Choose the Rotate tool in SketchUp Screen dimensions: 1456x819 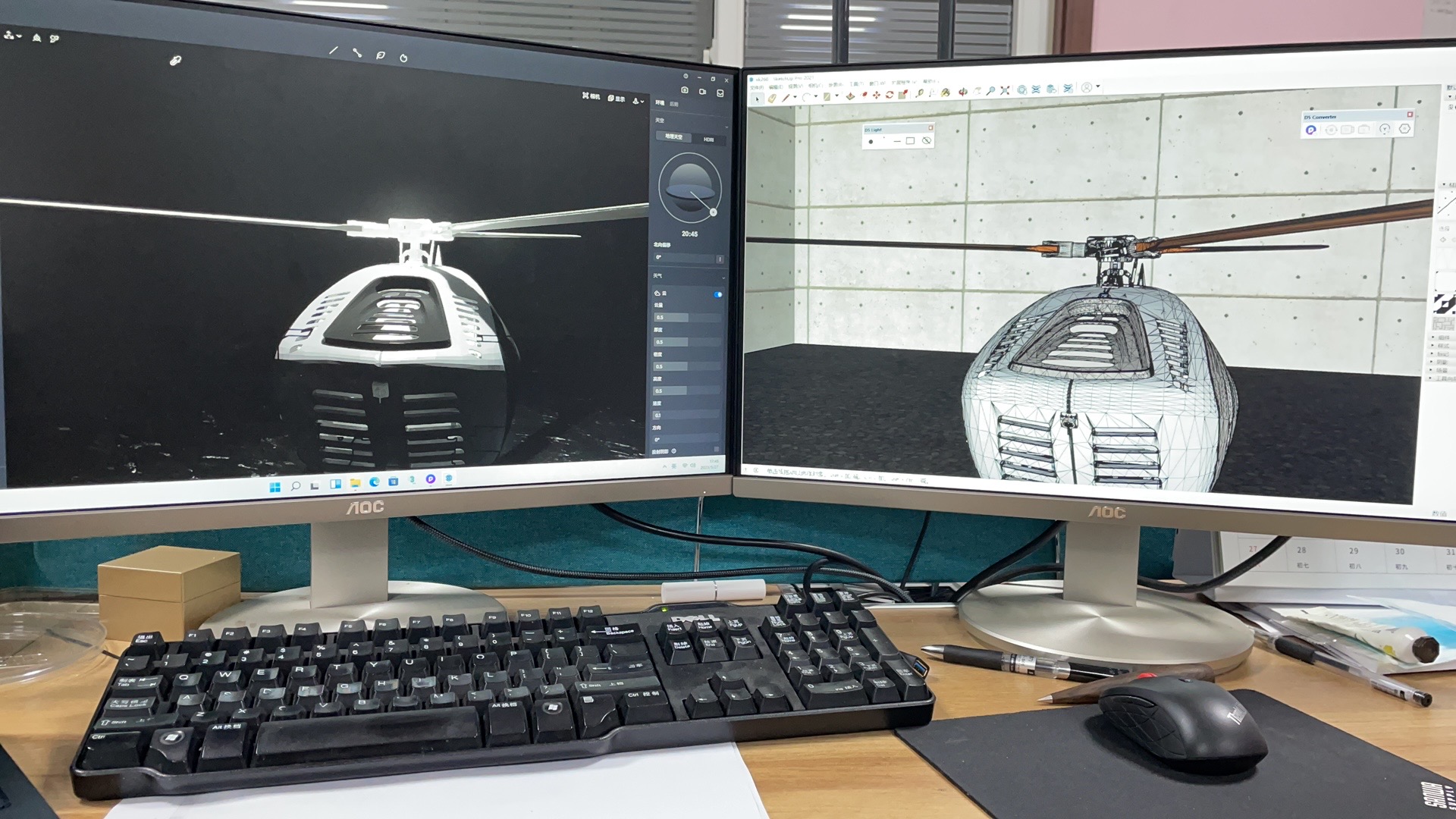pos(890,95)
